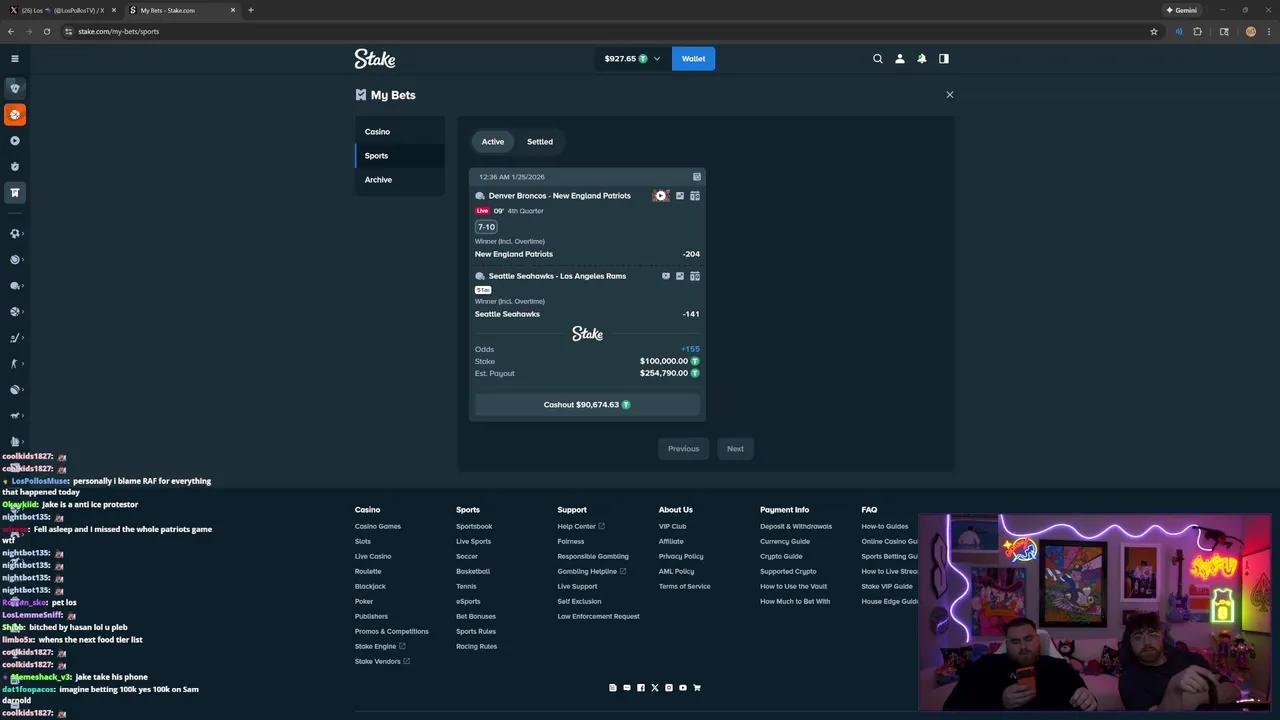Click the bet slip share icon beside date
This screenshot has height=720, width=1280.
coord(697,177)
